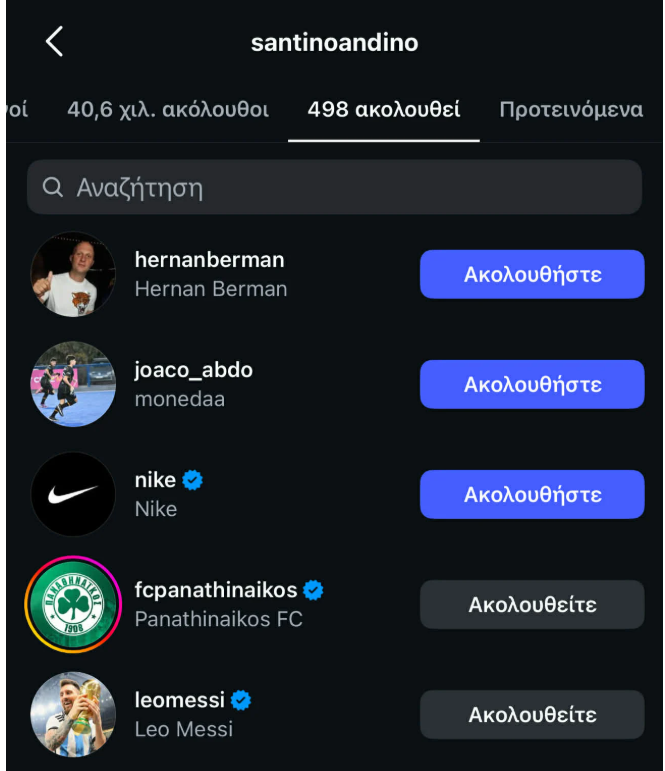Open leomessi's profile picture
Viewport: 665px width, 771px height.
73,714
